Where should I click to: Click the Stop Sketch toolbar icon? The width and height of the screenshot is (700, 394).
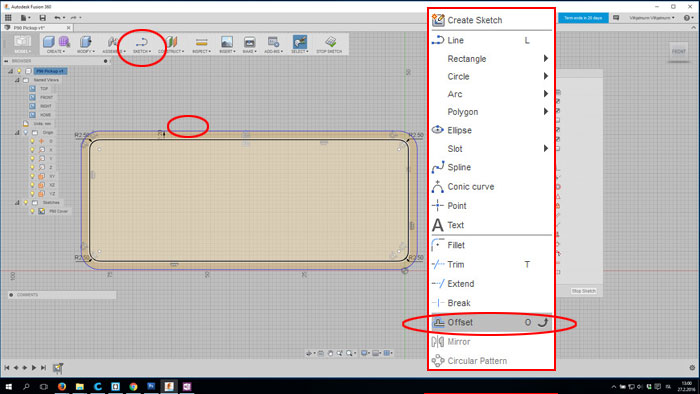click(330, 42)
